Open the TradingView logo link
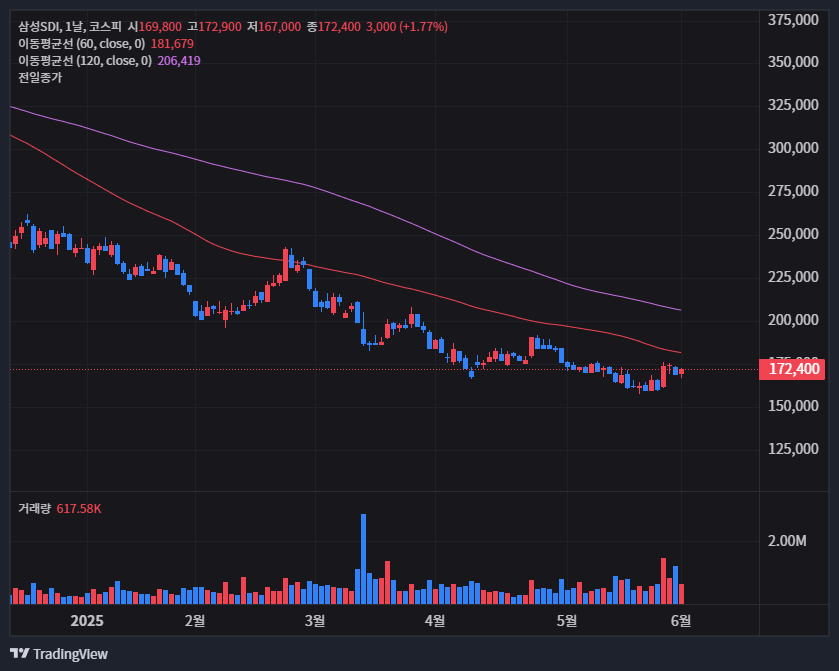The image size is (839, 671). [x=59, y=654]
